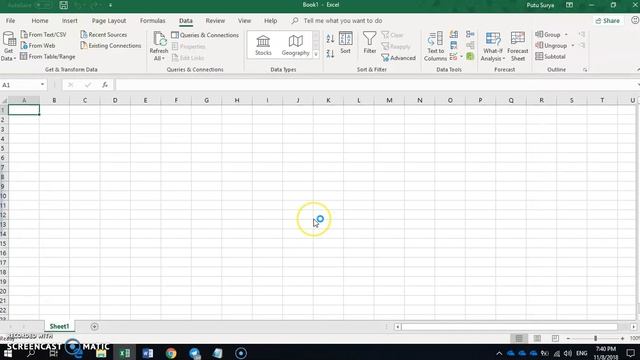Open Recent Sources
Screen dimensions: 640x360
click(x=104, y=35)
